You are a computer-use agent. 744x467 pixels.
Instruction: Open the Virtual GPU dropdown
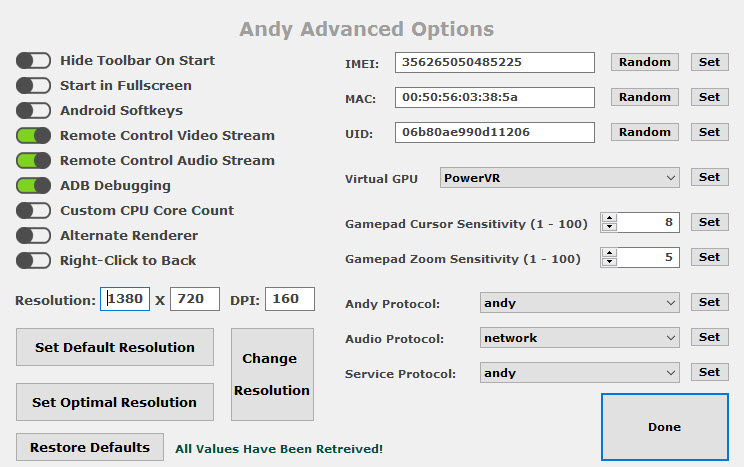point(560,178)
